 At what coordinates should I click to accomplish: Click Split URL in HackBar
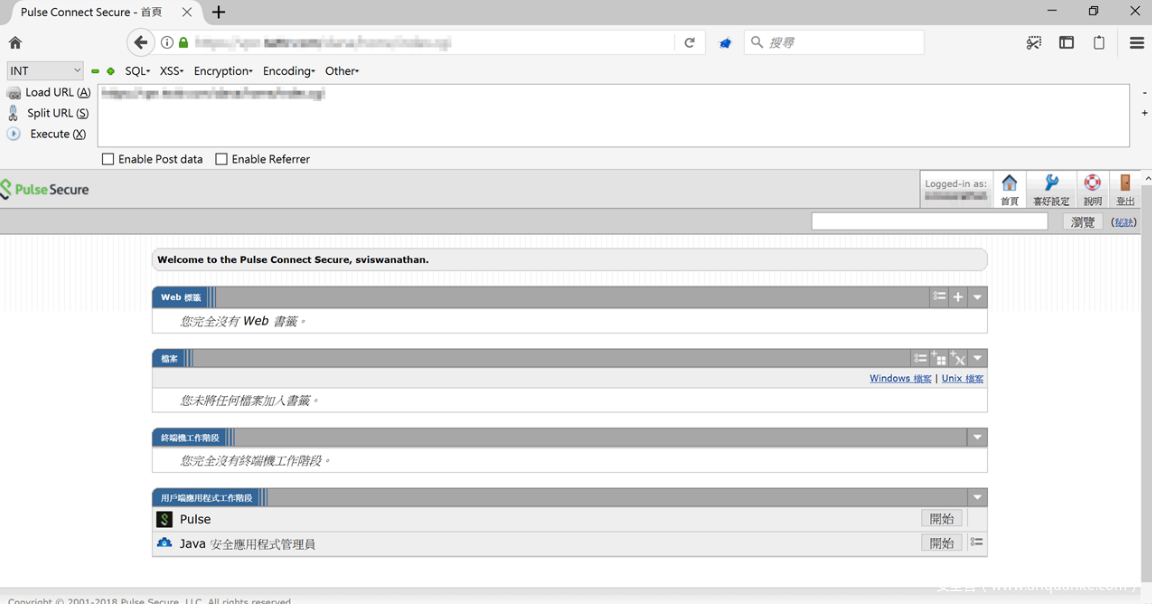(48, 113)
